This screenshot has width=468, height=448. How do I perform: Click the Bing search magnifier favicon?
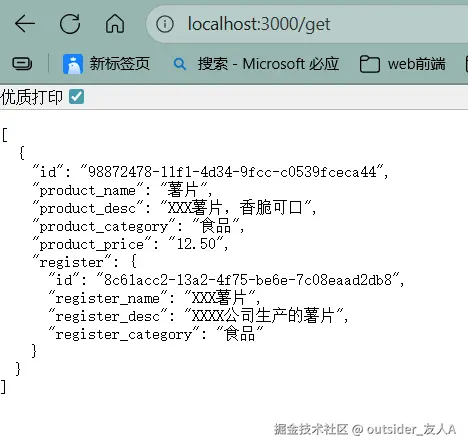point(180,64)
